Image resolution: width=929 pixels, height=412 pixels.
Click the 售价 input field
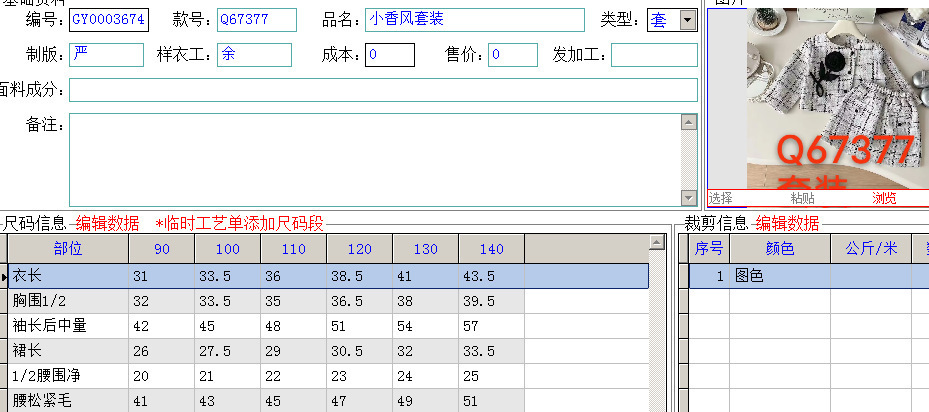click(513, 55)
